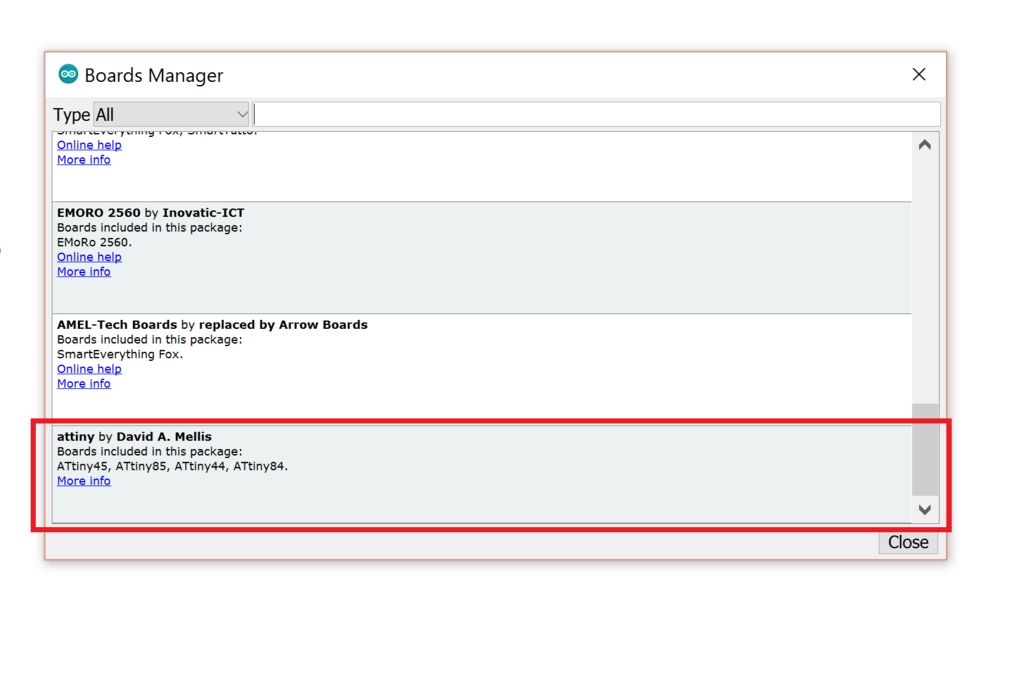Open More info for EMORO 2560
Screen dimensions: 1024x673
click(x=84, y=272)
